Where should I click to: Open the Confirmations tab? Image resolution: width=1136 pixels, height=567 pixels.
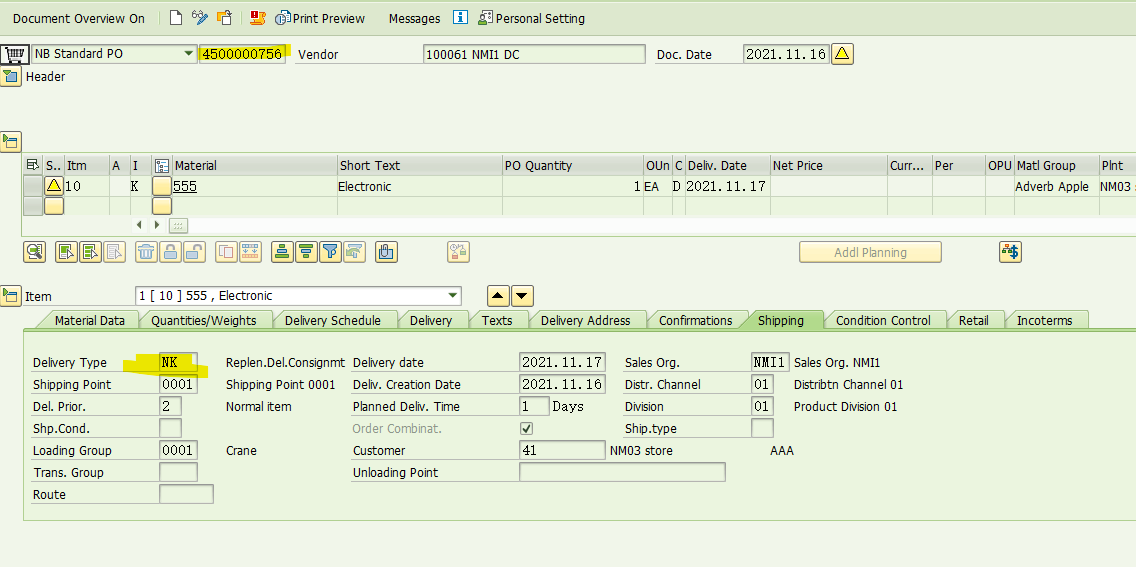pos(696,320)
